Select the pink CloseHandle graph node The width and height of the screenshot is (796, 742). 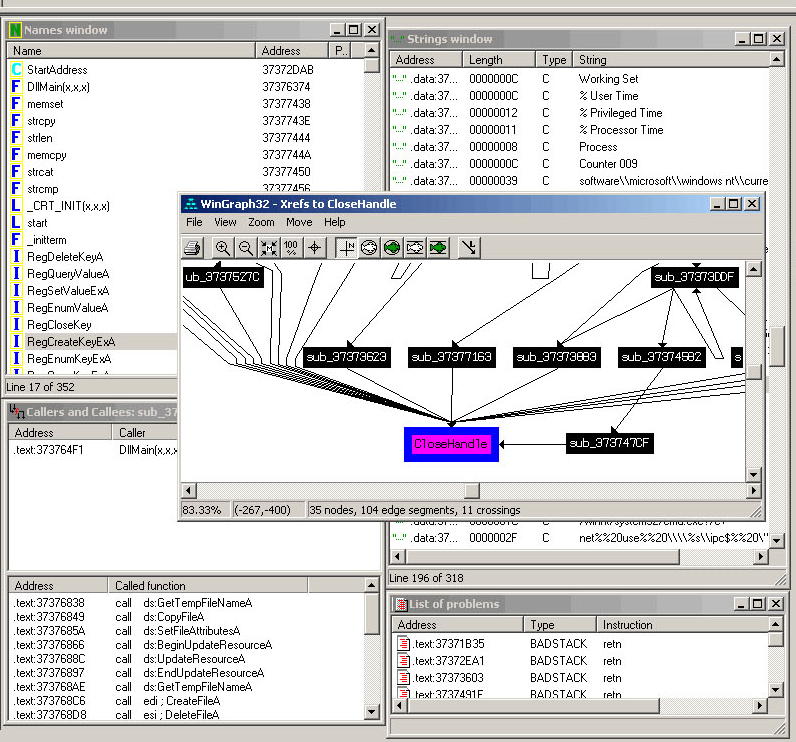(x=451, y=443)
